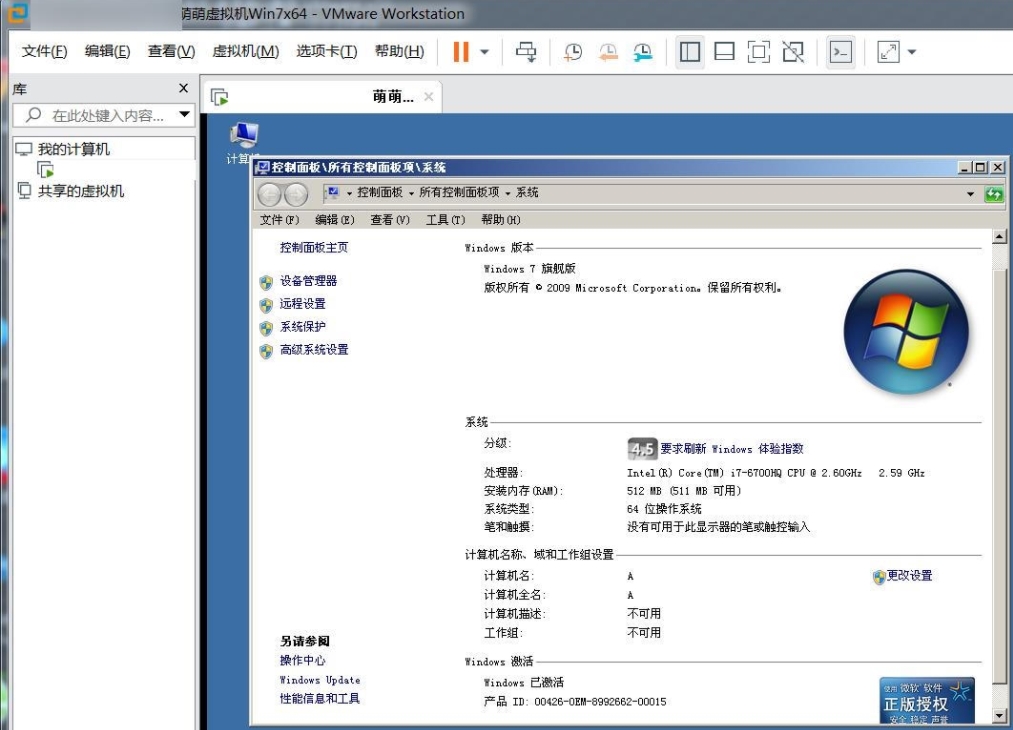Click the 所有控制面板项 breadcrumb
Viewport: 1013px width, 730px height.
click(x=459, y=193)
